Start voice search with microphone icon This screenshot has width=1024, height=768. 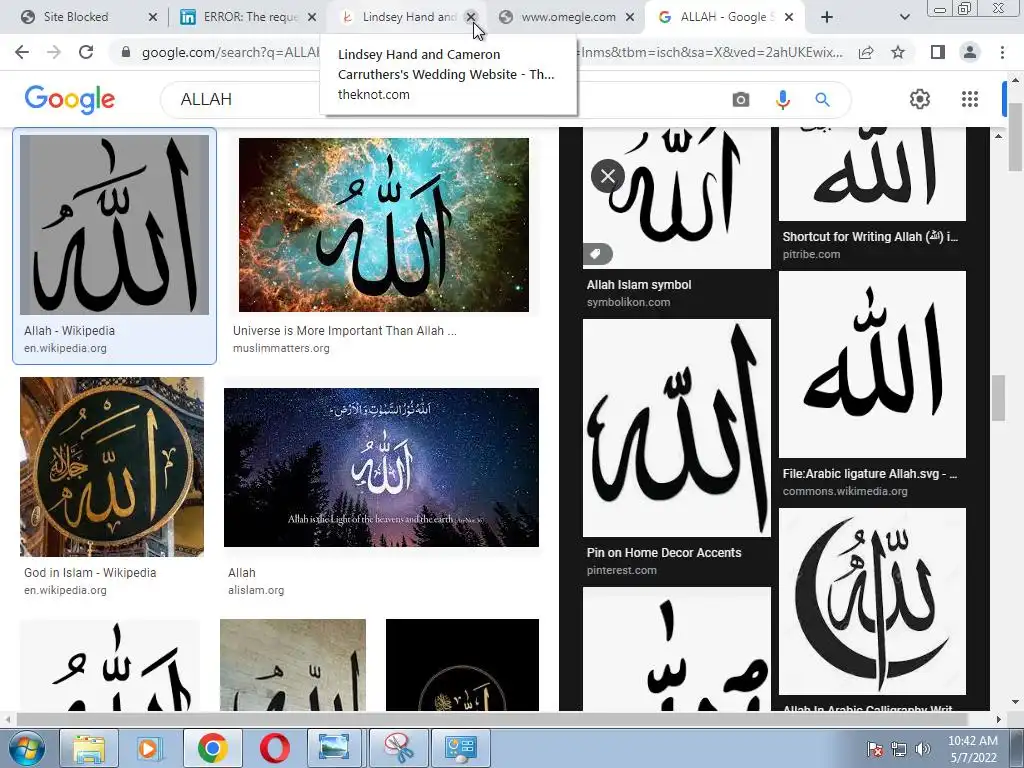tap(782, 100)
